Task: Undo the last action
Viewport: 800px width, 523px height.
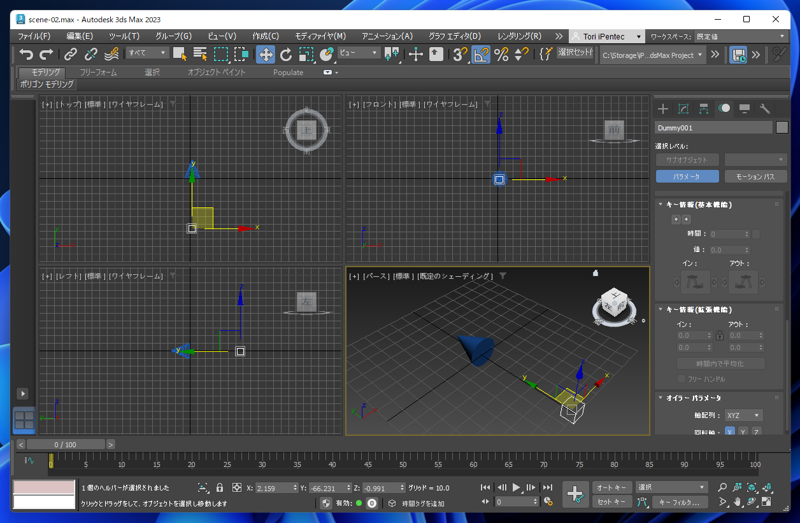Action: pyautogui.click(x=26, y=54)
